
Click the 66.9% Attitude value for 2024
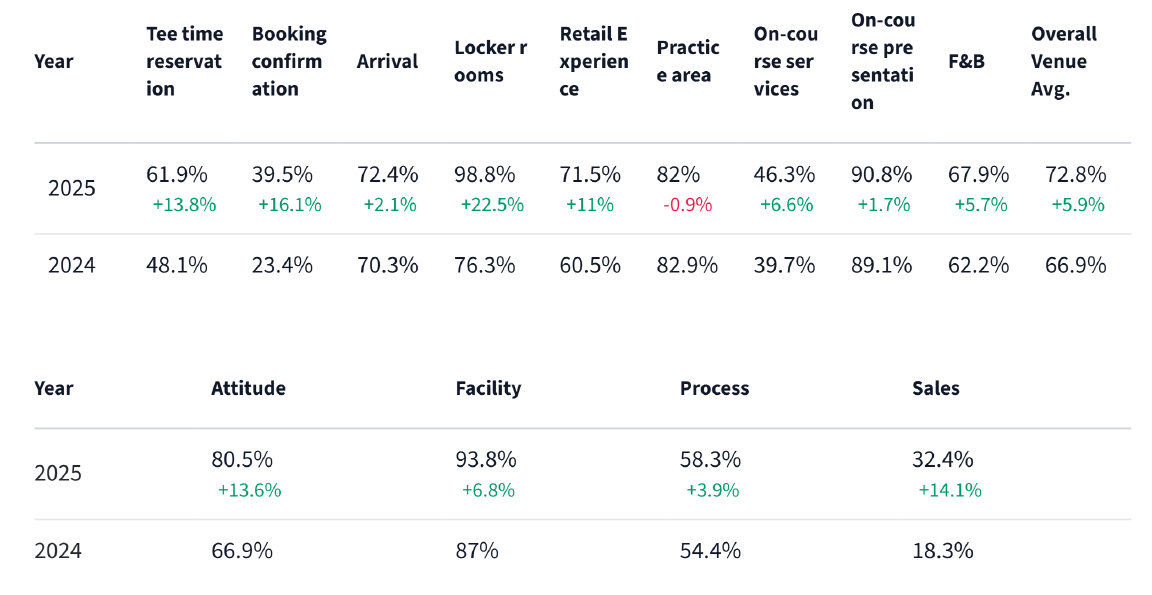coord(241,551)
